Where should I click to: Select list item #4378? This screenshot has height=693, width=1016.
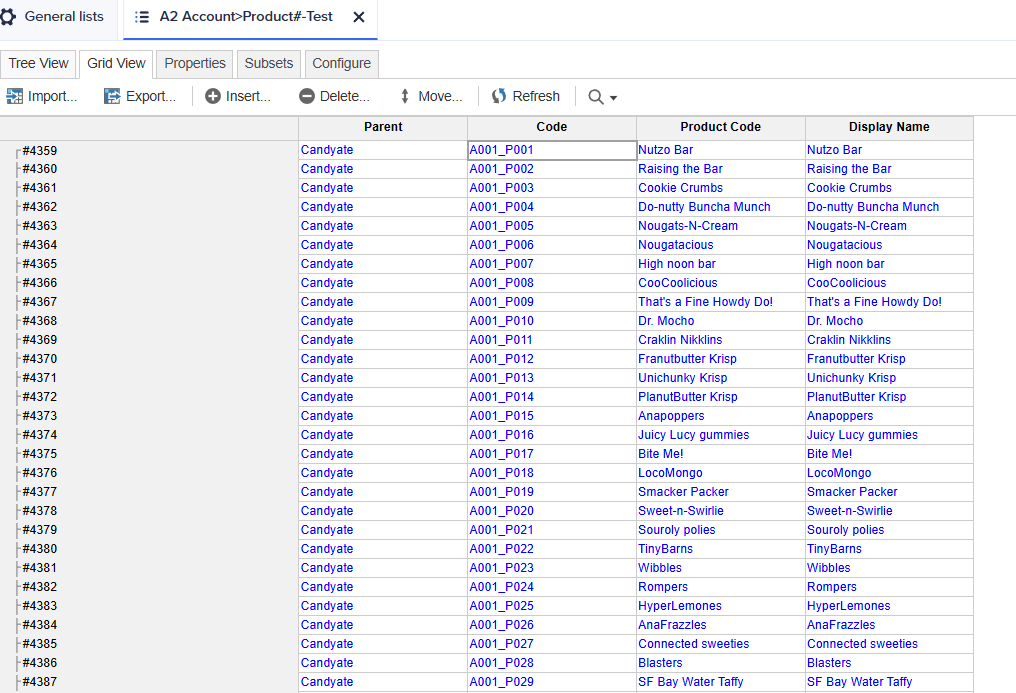40,511
